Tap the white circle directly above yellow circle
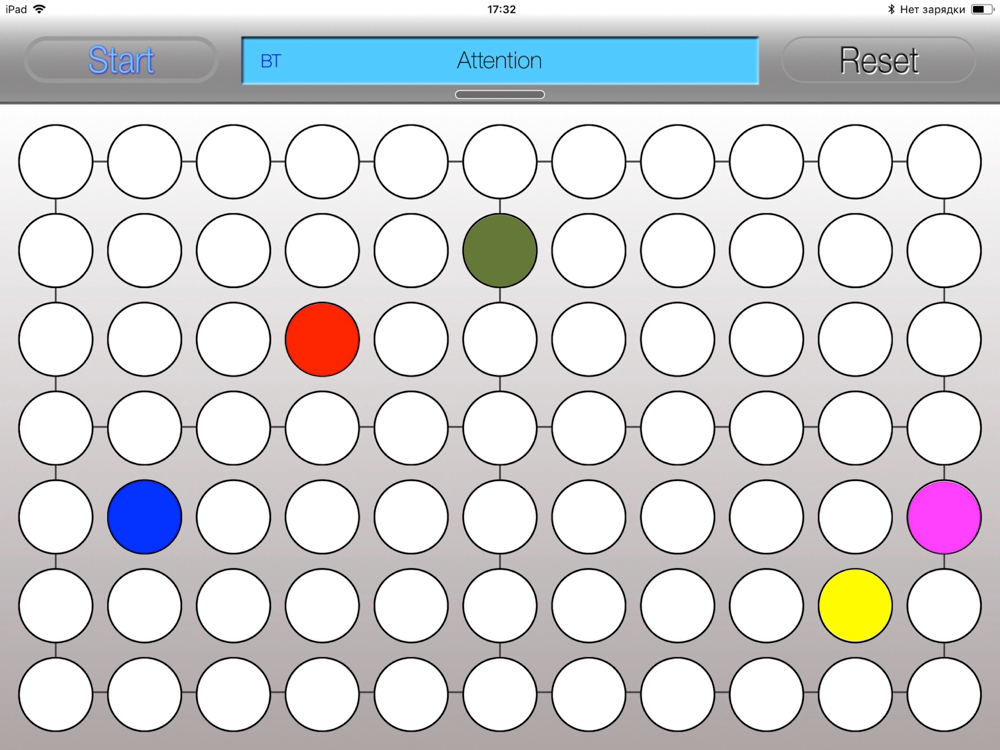 [x=855, y=517]
